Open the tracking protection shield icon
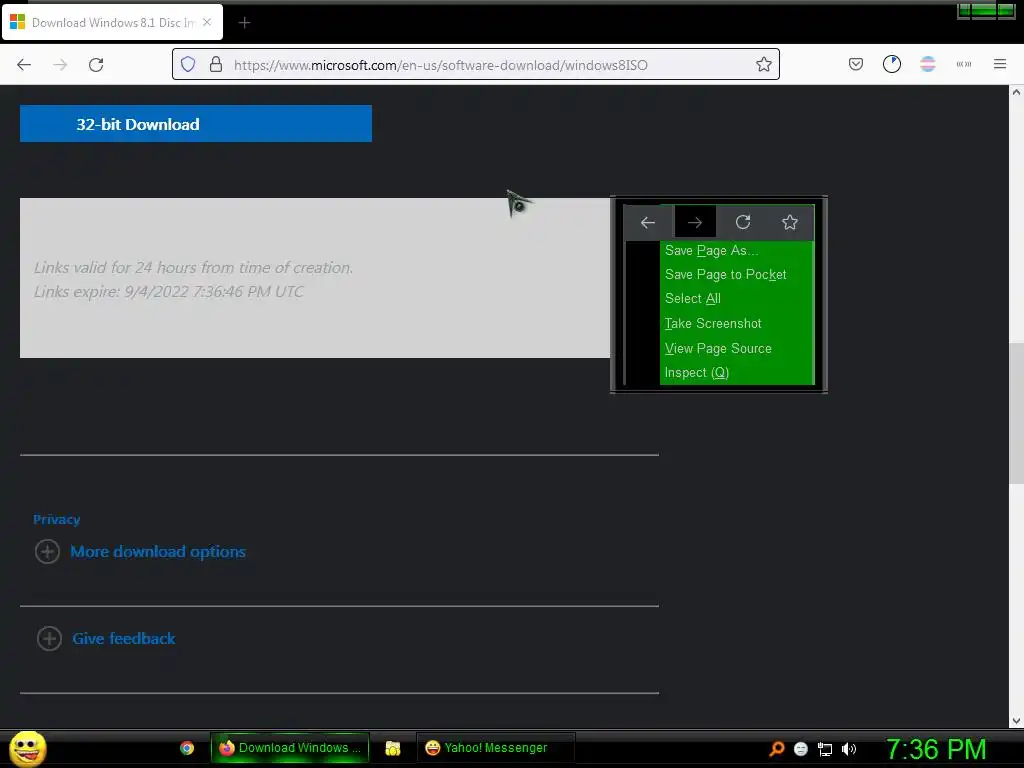The image size is (1024, 768). tap(188, 65)
